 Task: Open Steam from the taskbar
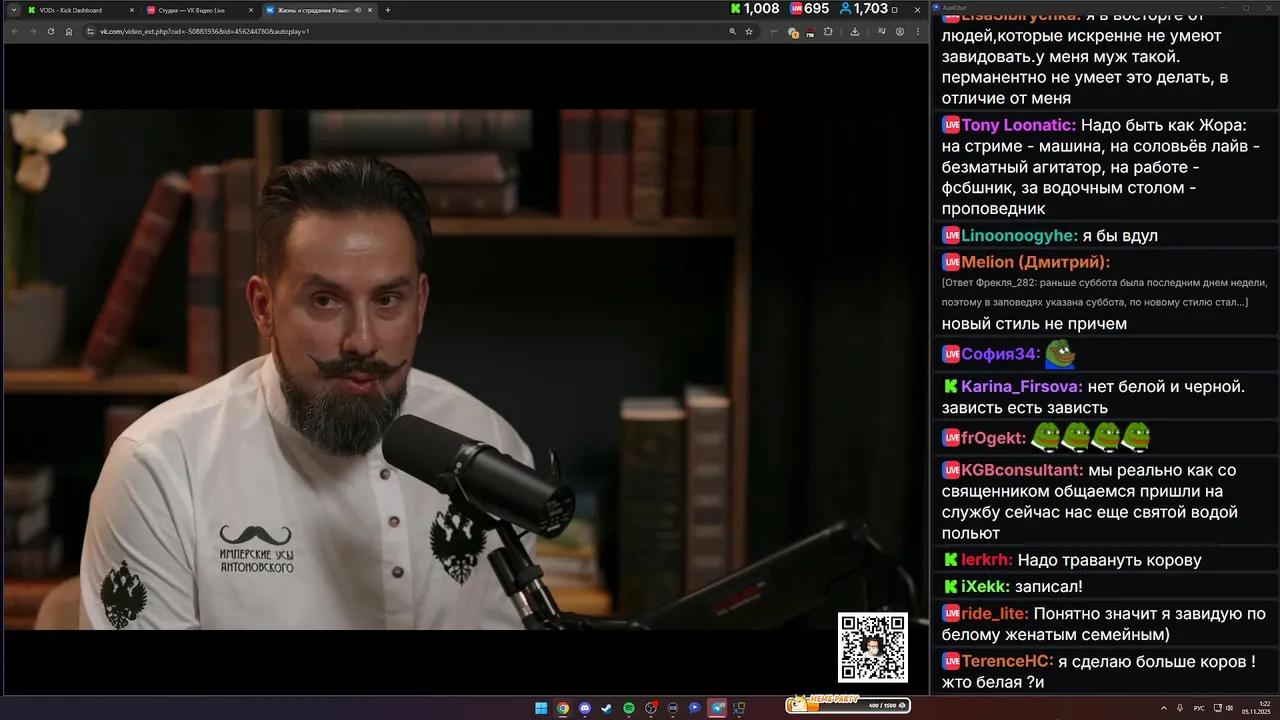(607, 708)
